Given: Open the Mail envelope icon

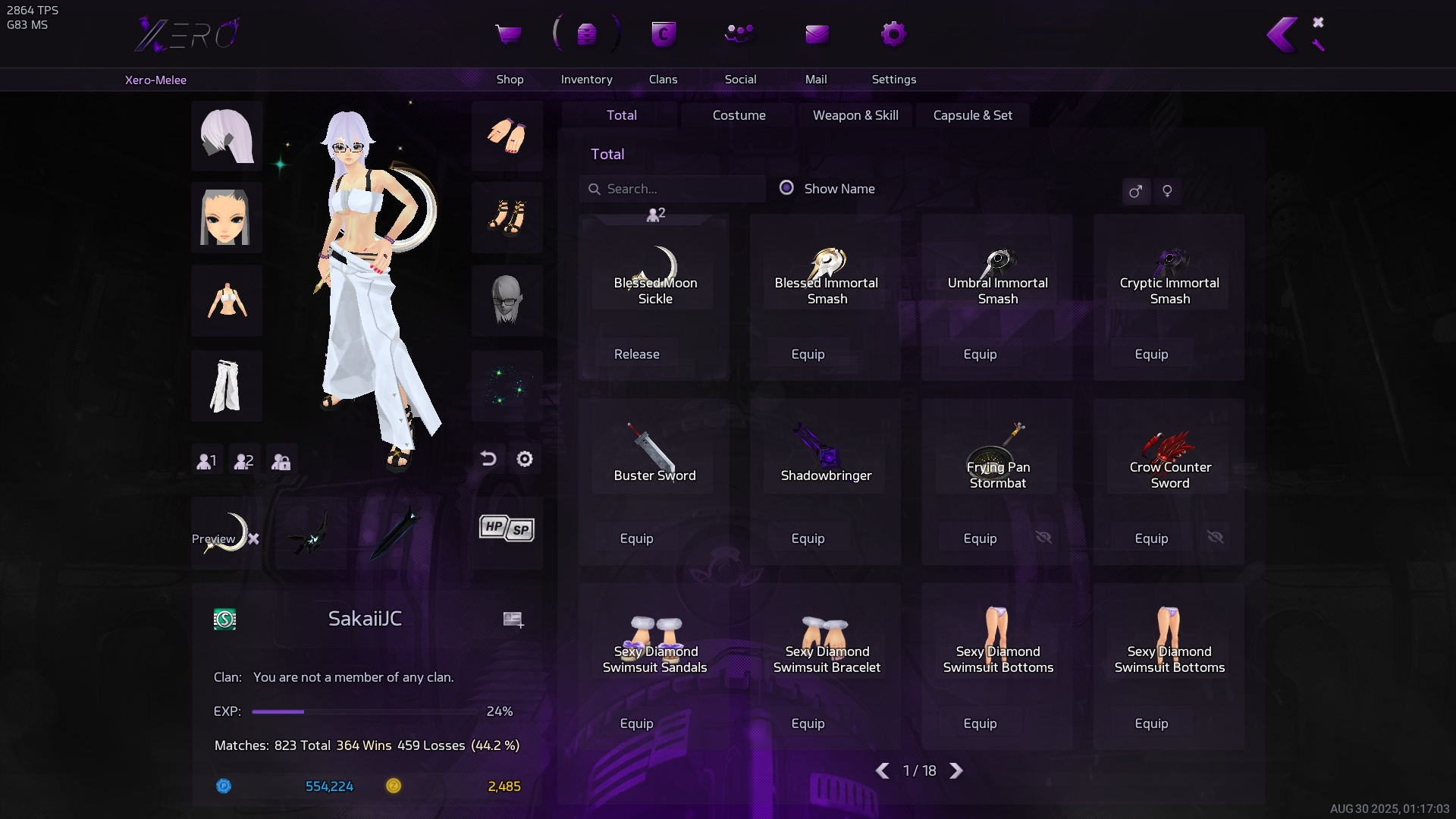Looking at the screenshot, I should pos(817,34).
